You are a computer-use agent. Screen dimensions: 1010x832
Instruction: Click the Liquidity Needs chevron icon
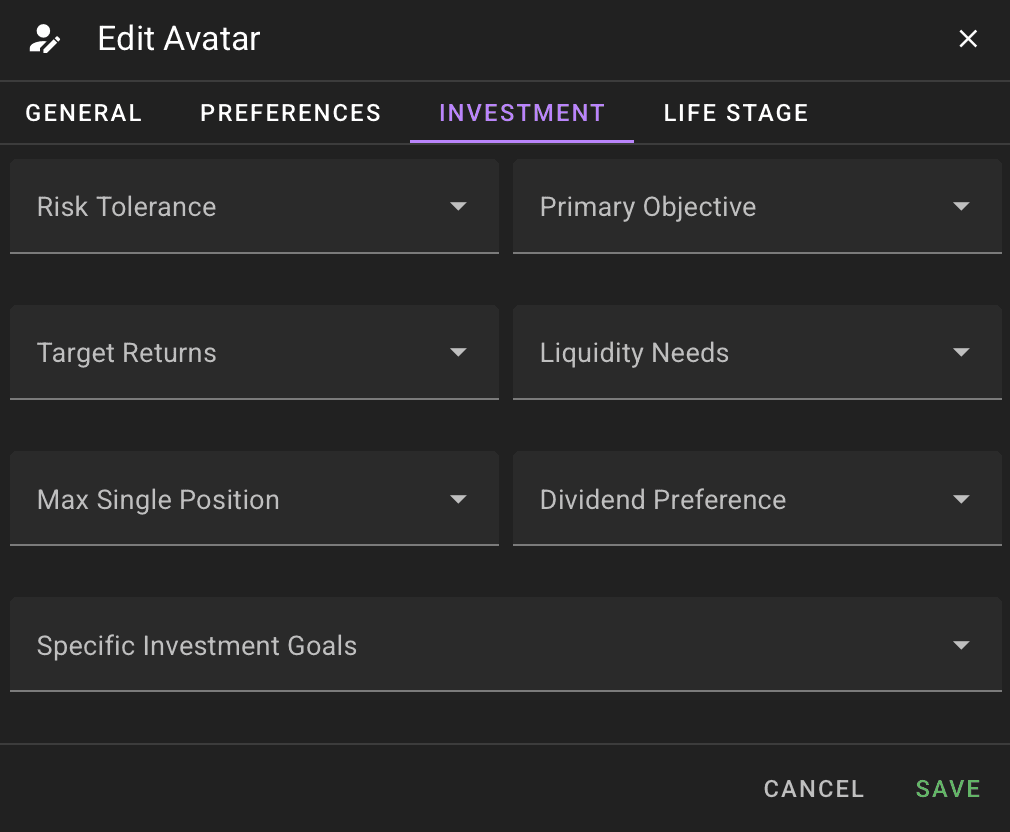tap(961, 353)
